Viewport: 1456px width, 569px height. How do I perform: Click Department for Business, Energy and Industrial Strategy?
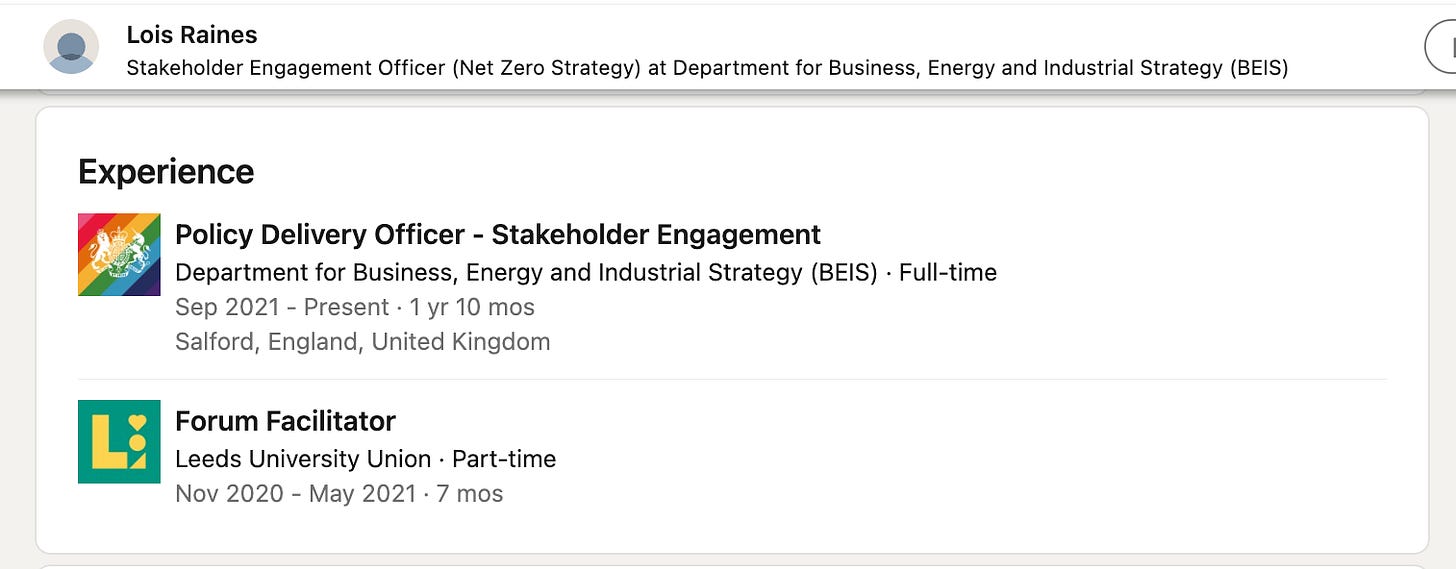pyautogui.click(x=526, y=272)
